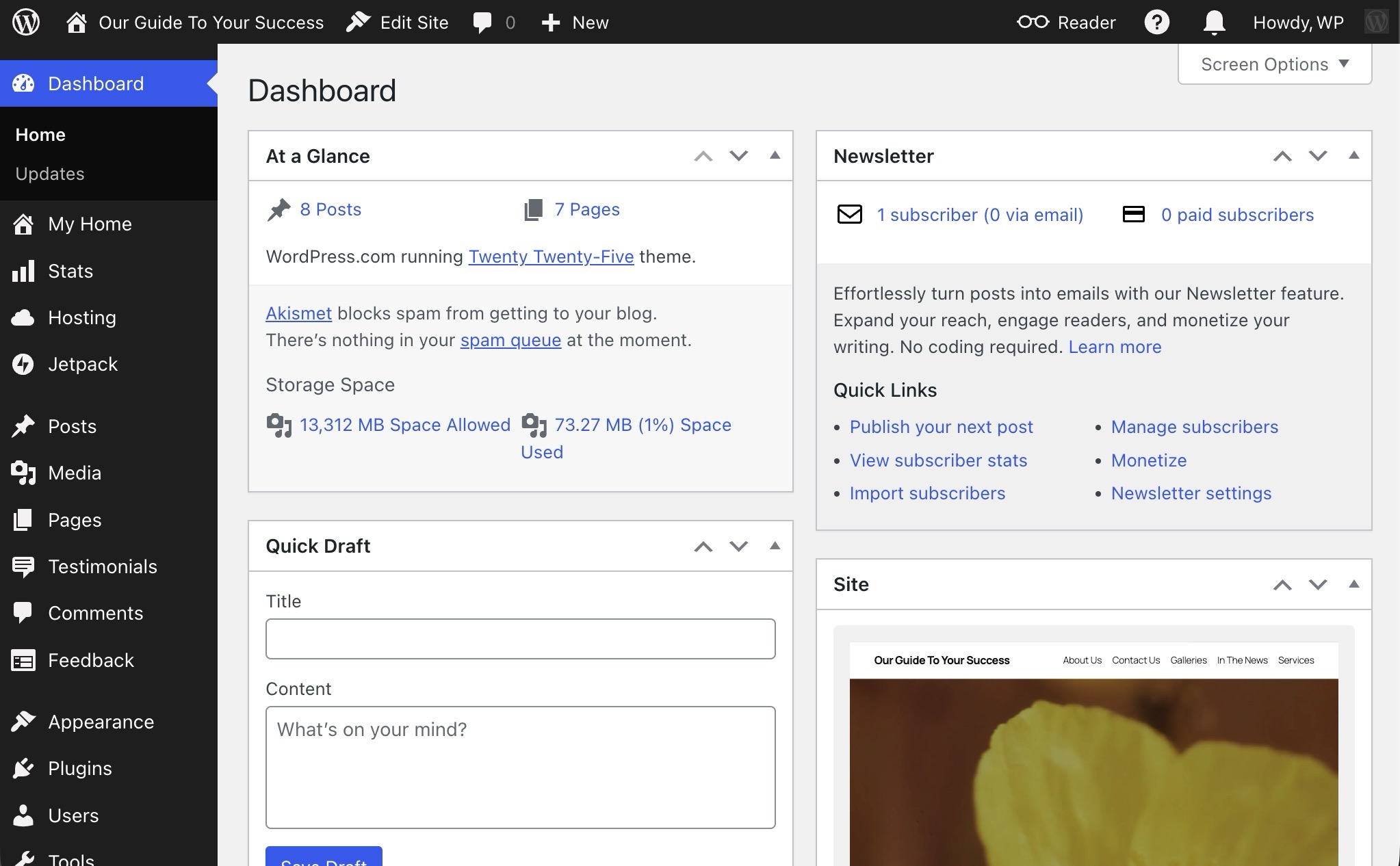
Task: Select the Media sidebar icon
Action: pyautogui.click(x=23, y=472)
